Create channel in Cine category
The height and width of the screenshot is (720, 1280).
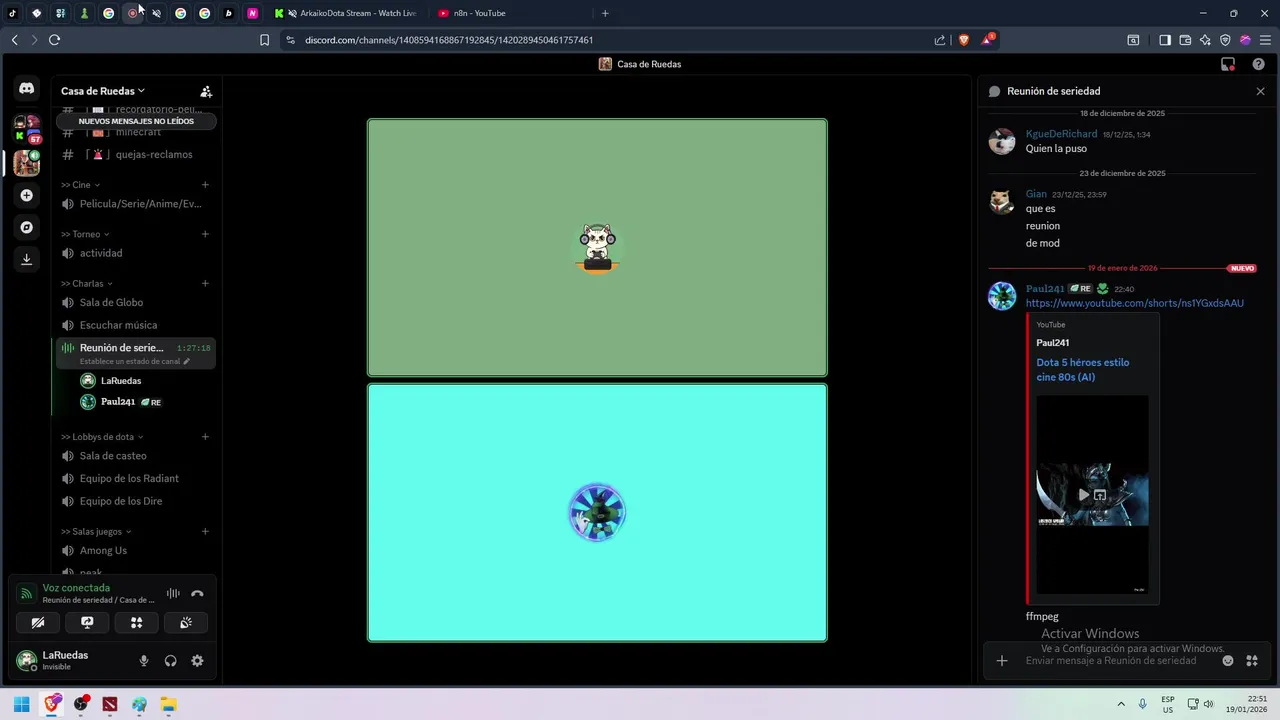[x=205, y=185]
